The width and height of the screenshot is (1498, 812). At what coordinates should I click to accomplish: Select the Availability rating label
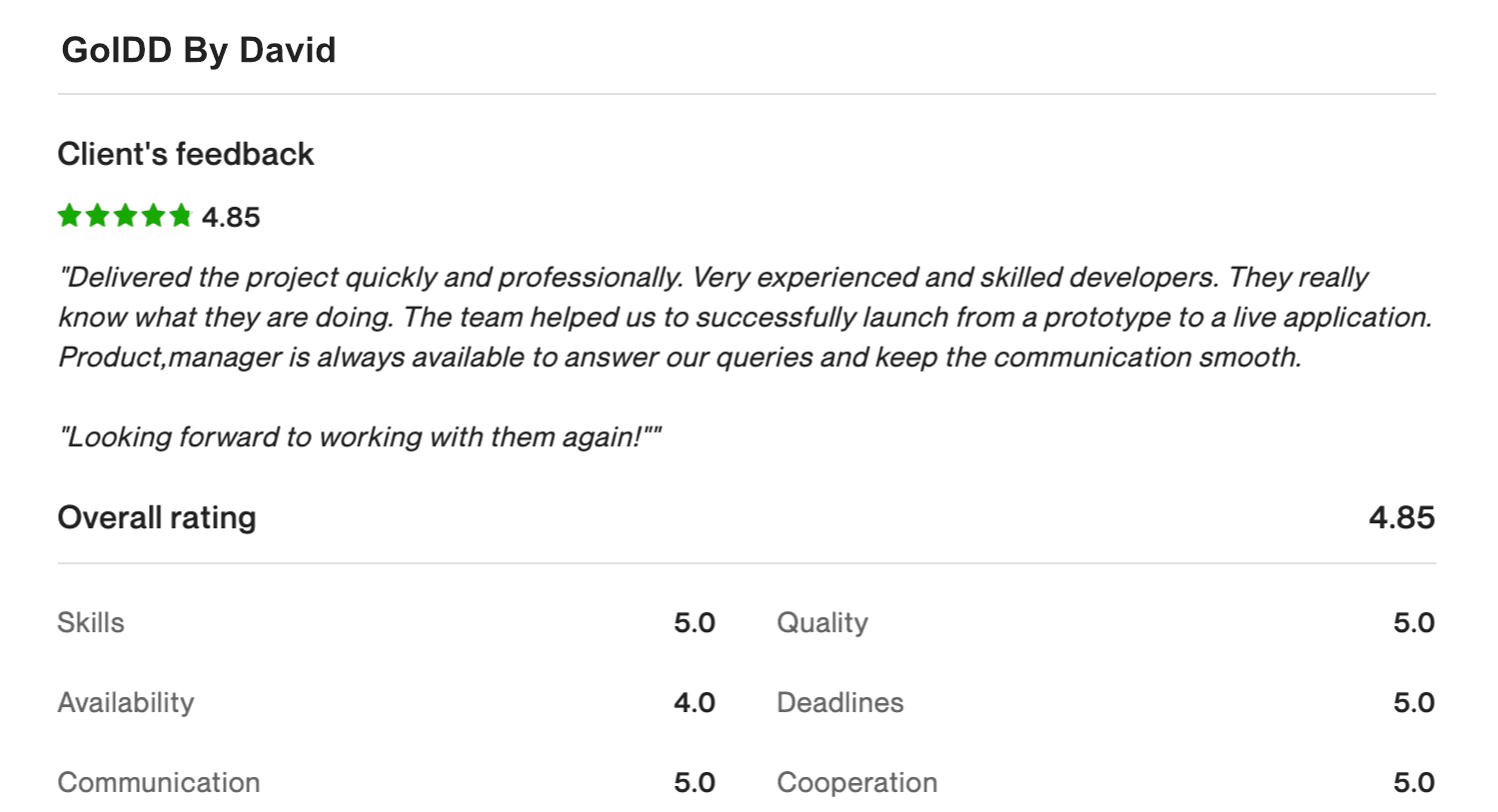(x=126, y=703)
